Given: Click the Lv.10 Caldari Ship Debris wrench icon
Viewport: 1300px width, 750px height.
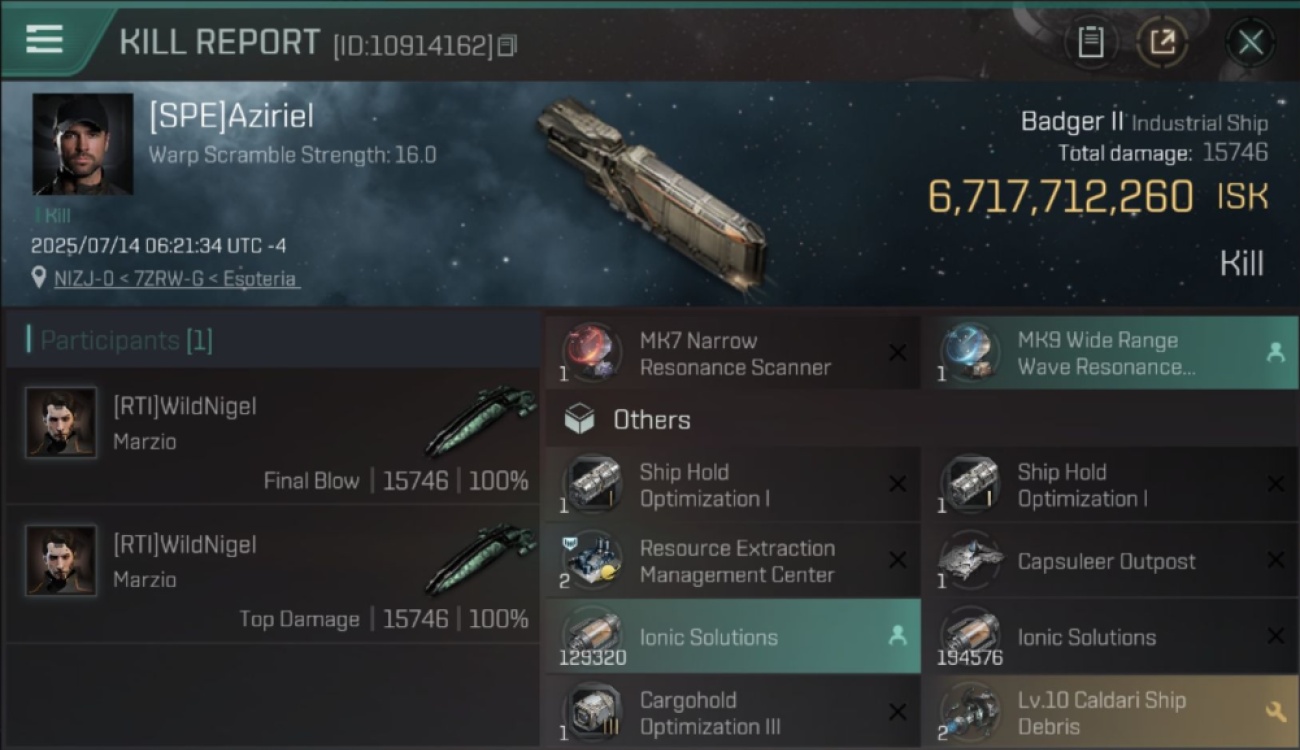Looking at the screenshot, I should [1275, 712].
